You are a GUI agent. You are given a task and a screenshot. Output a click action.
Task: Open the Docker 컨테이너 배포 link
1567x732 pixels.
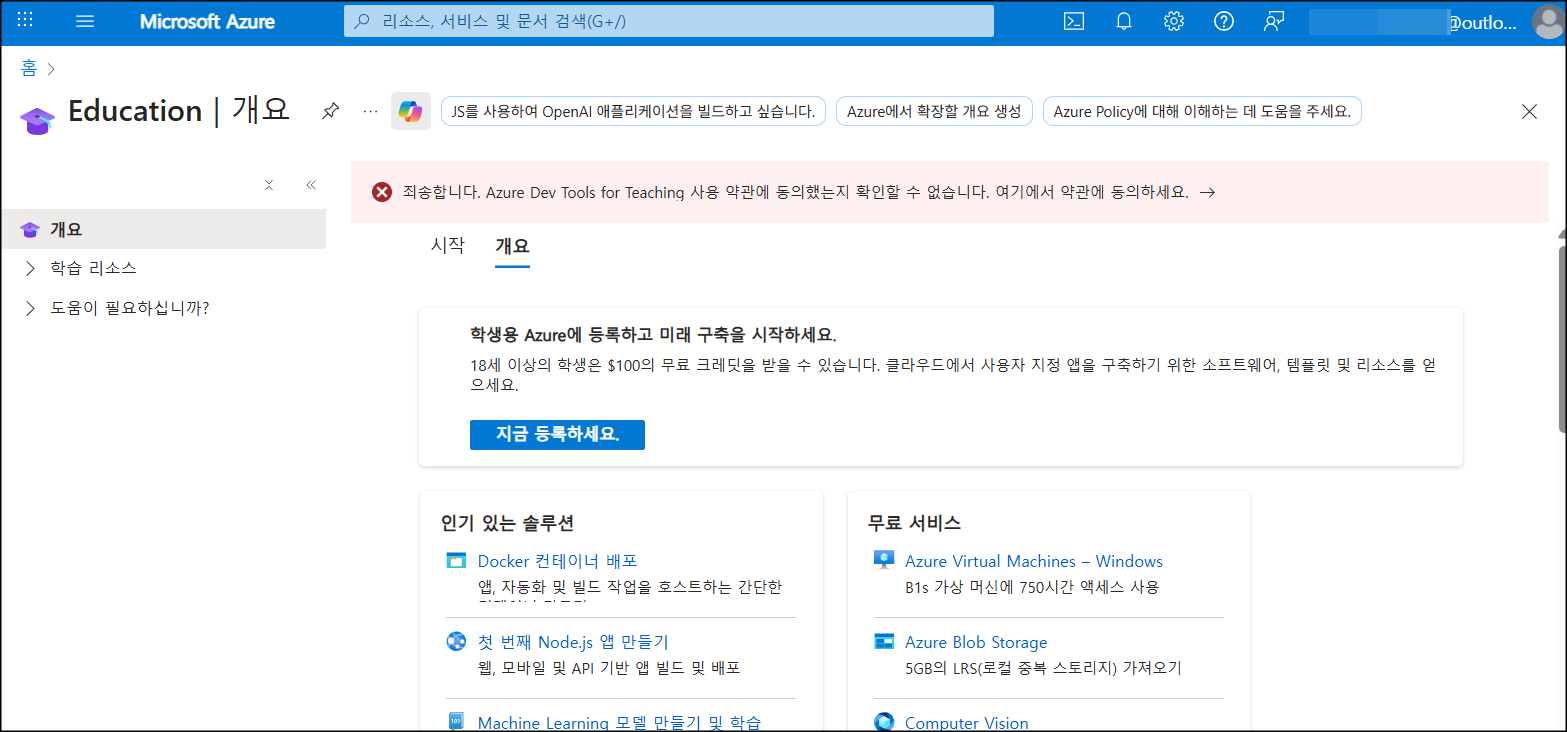(x=557, y=561)
